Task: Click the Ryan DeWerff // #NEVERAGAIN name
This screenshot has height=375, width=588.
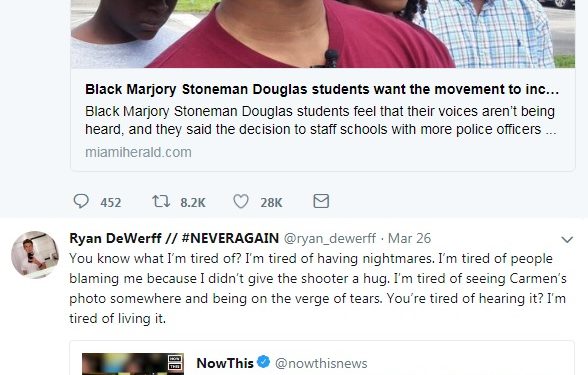Action: click(x=174, y=238)
